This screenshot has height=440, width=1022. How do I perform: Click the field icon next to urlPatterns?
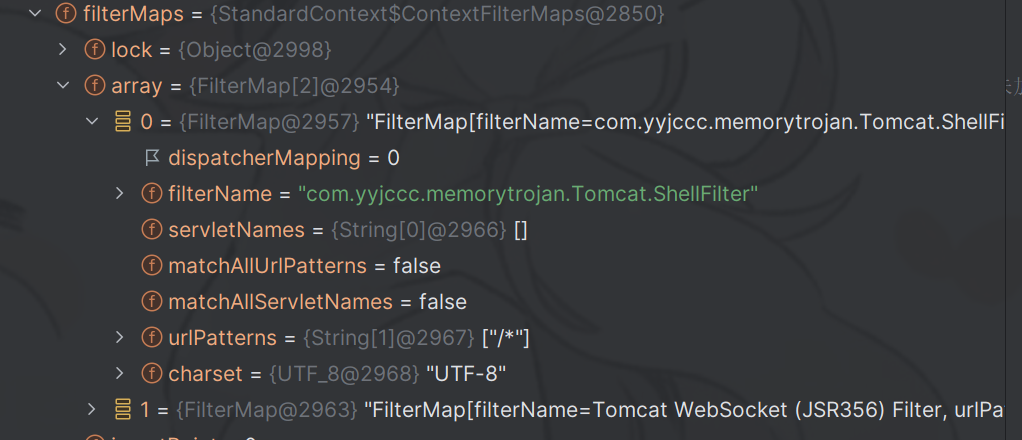pyautogui.click(x=152, y=338)
